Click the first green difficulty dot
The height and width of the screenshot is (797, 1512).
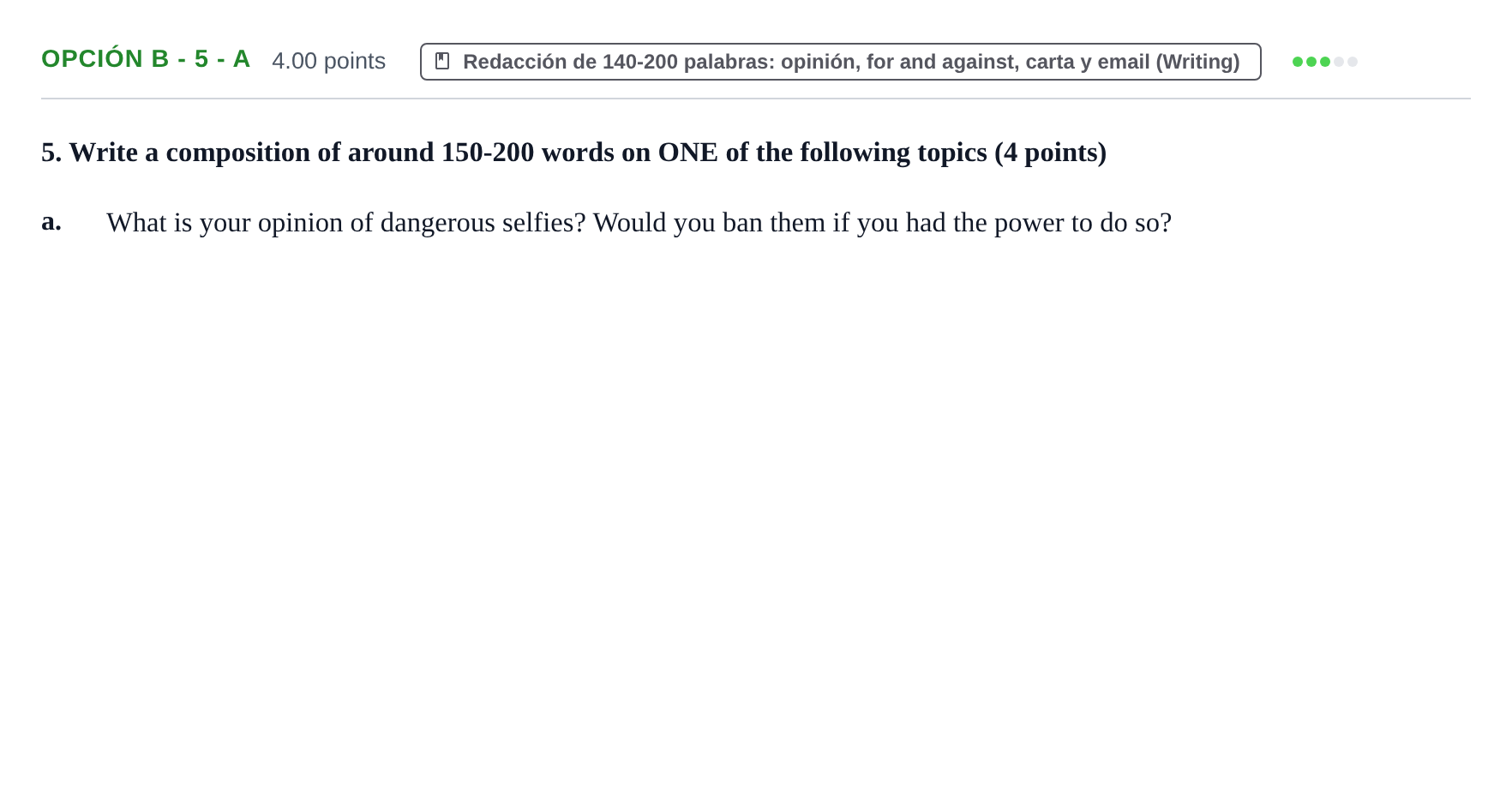pos(1298,62)
